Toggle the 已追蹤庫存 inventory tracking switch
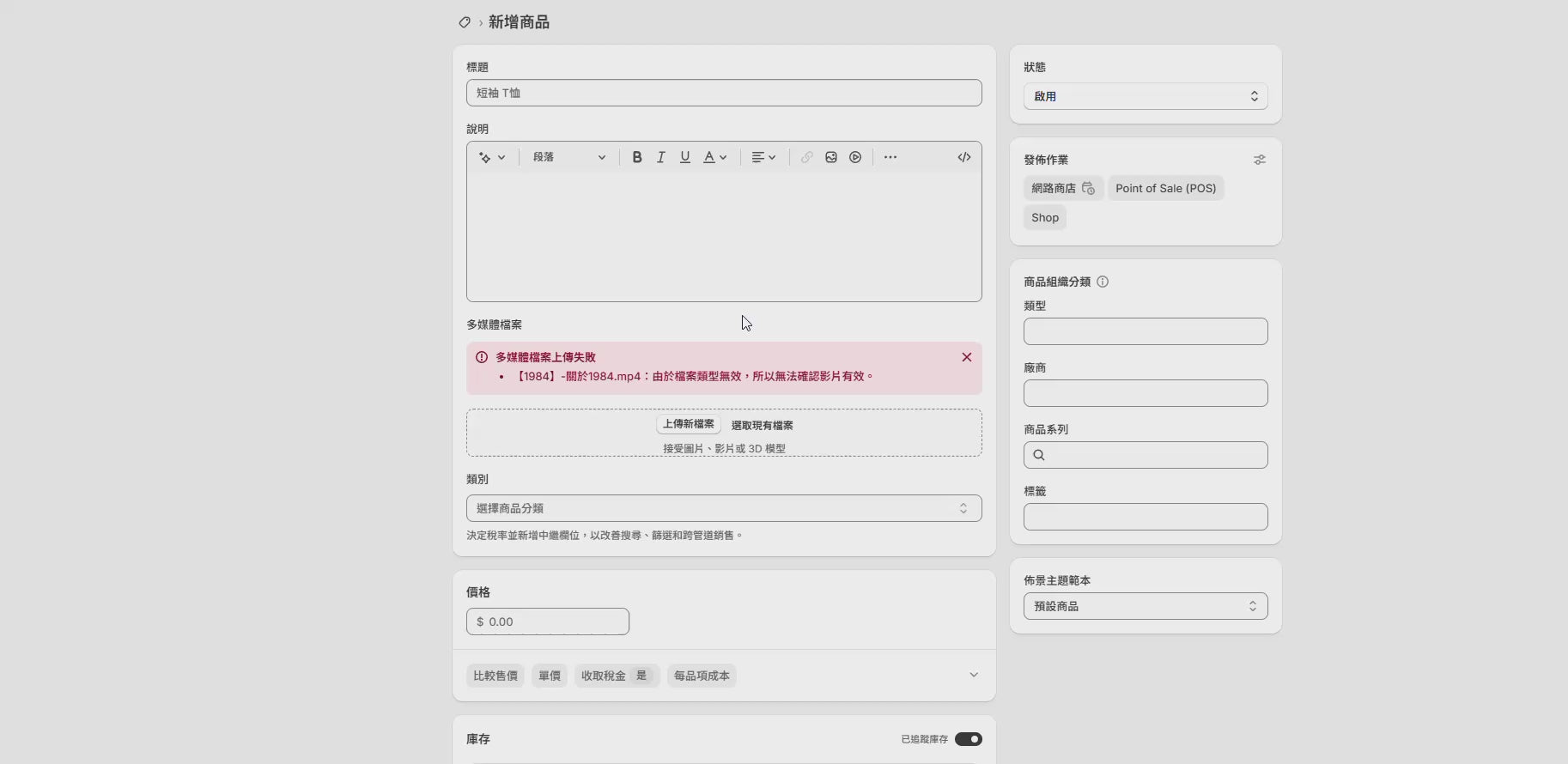This screenshot has width=1568, height=764. [968, 739]
